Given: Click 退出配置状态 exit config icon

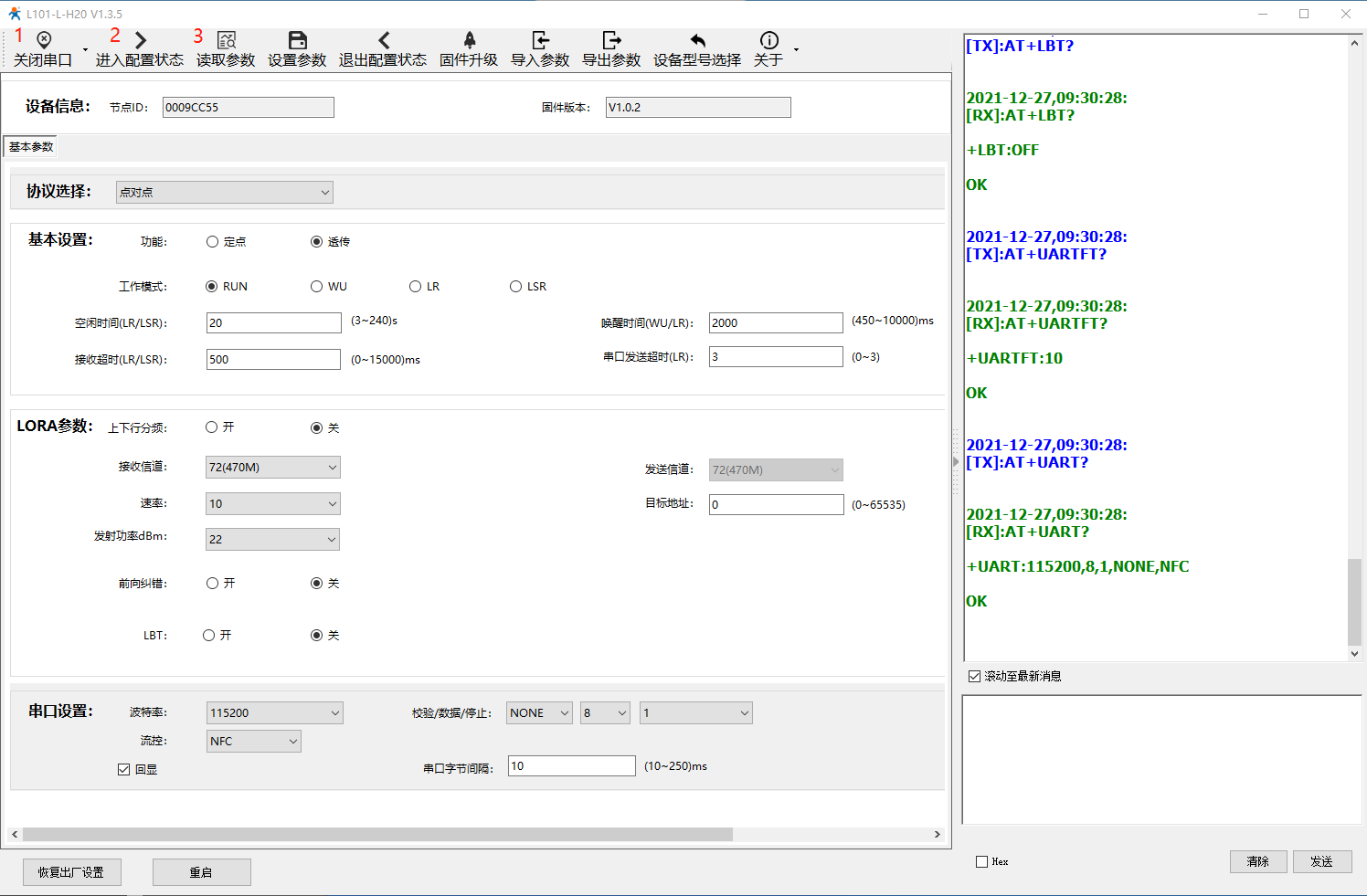Looking at the screenshot, I should pos(383,40).
